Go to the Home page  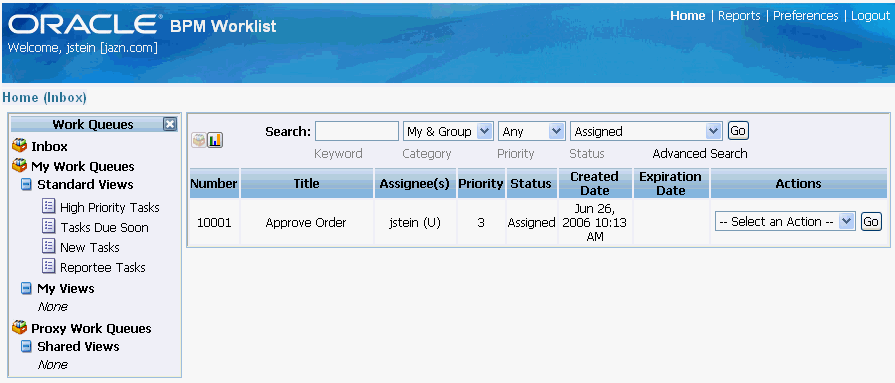click(x=687, y=16)
